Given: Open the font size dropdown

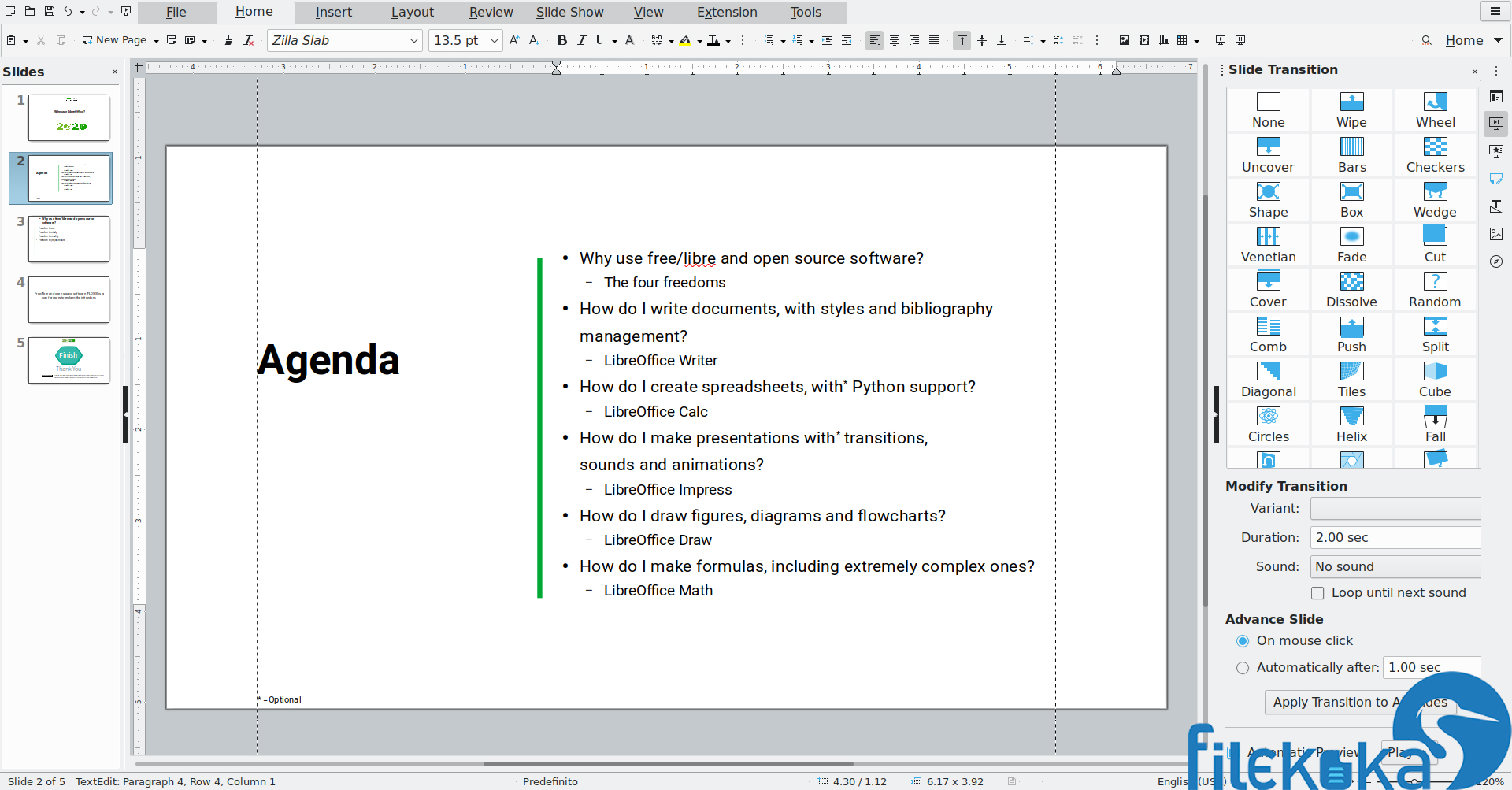Looking at the screenshot, I should point(494,40).
